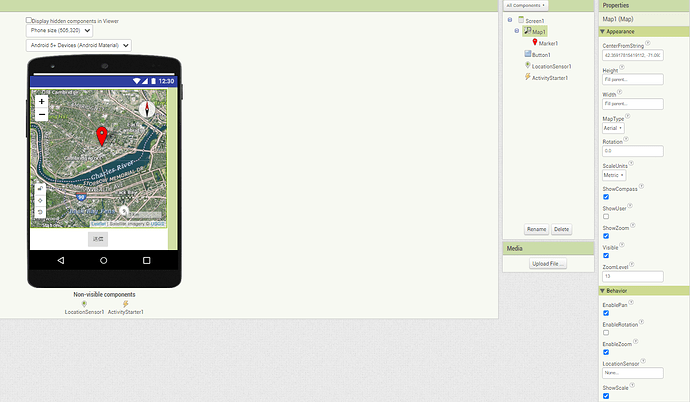Click the map reset rotation icon

tap(40, 212)
